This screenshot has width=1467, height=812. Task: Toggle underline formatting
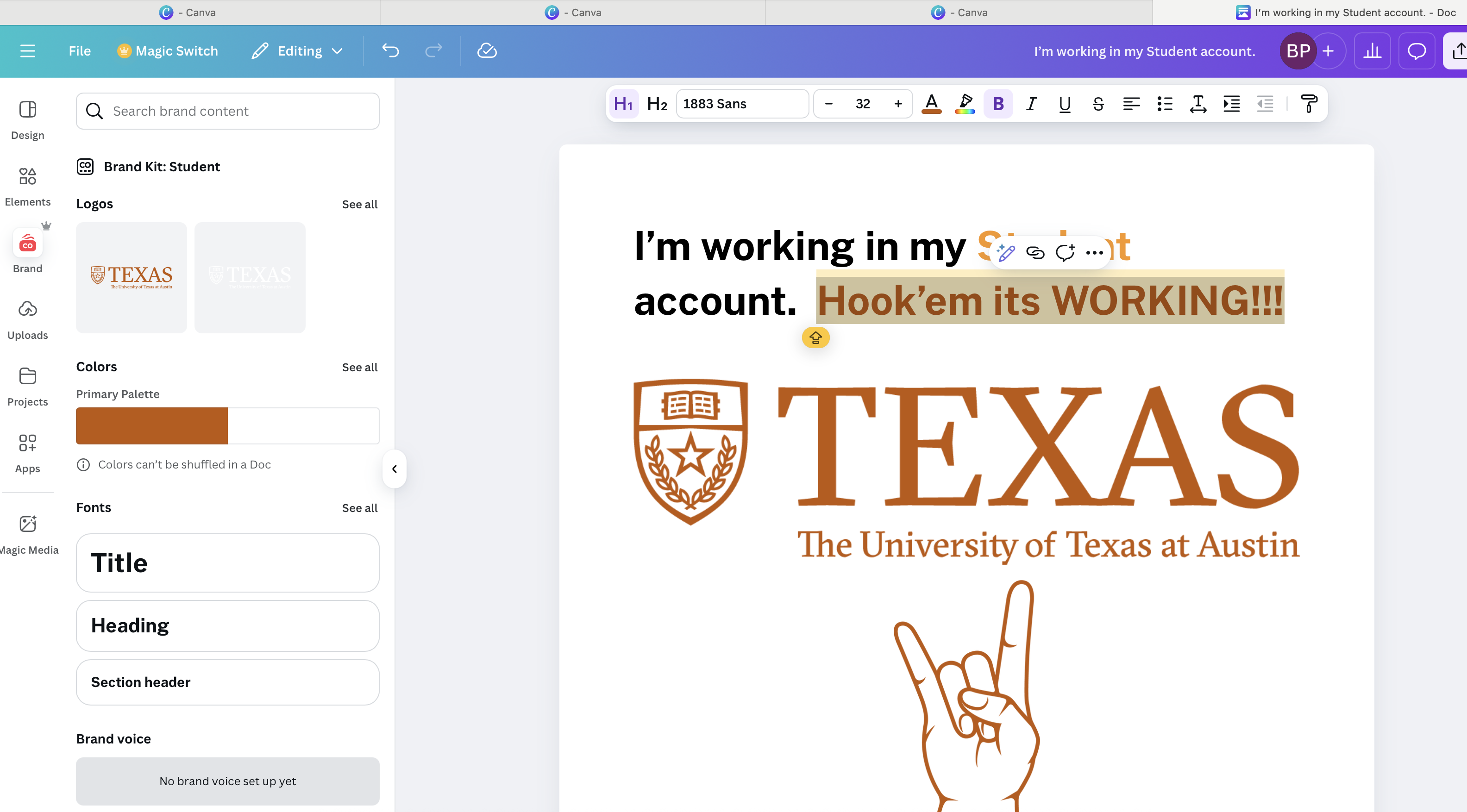(x=1065, y=104)
